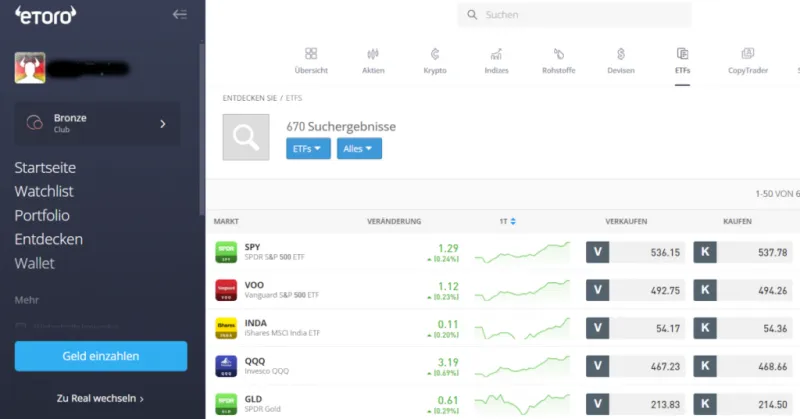Click the ENTDECKEN SIE breadcrumb link
The width and height of the screenshot is (800, 419).
tap(249, 98)
